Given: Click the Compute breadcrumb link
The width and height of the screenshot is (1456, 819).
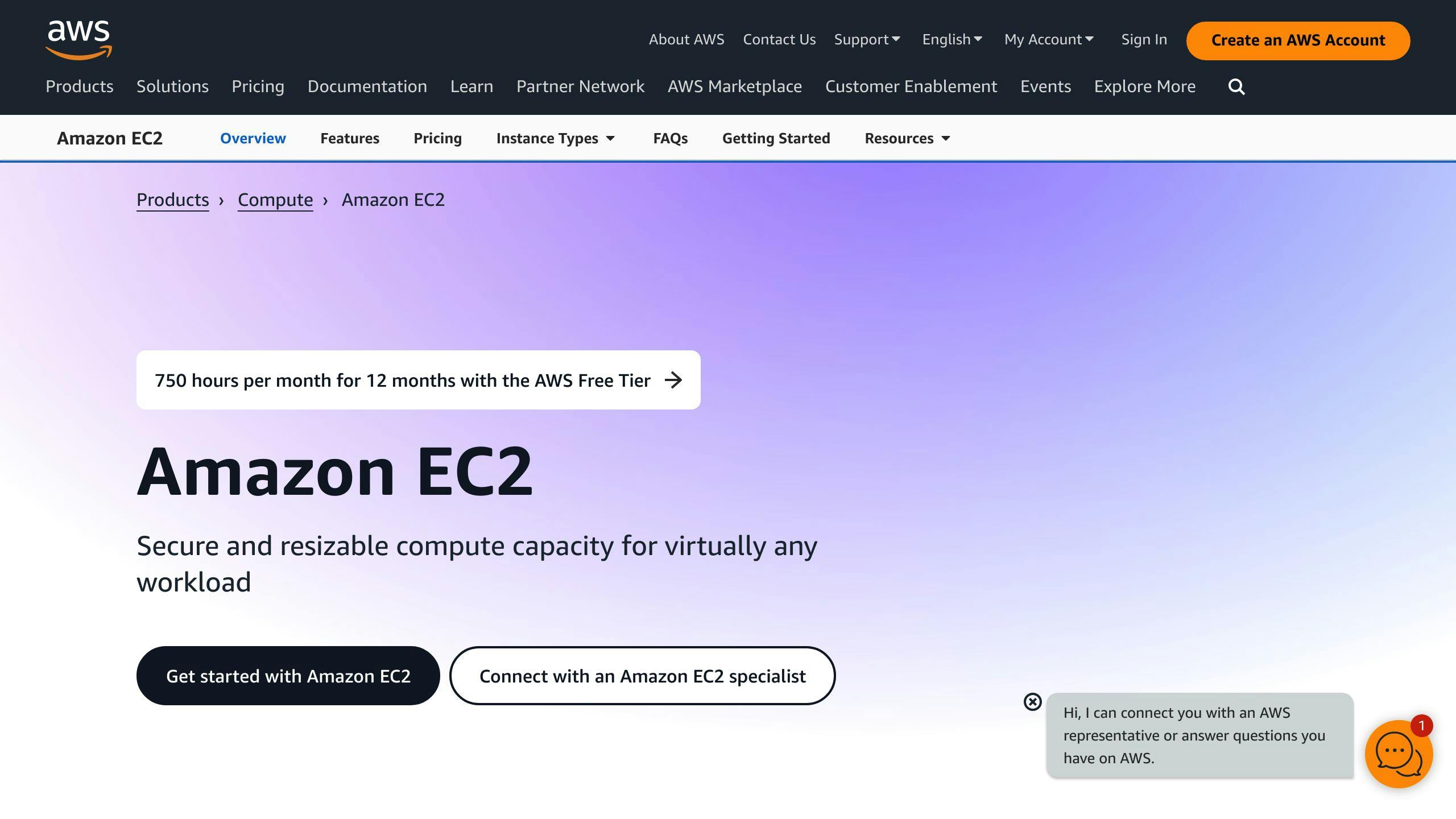Looking at the screenshot, I should click(275, 199).
